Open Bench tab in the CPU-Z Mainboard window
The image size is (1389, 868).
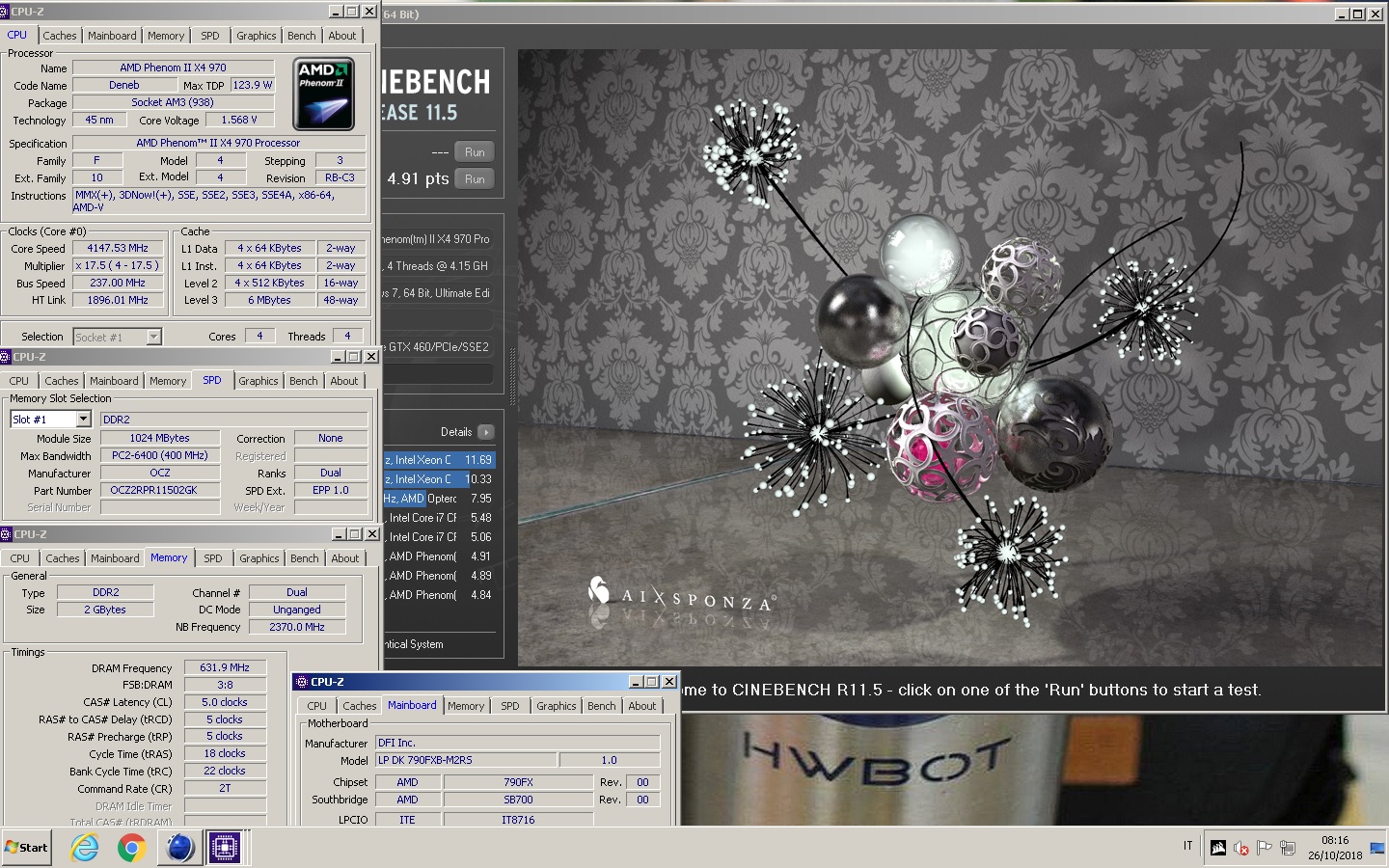(602, 706)
